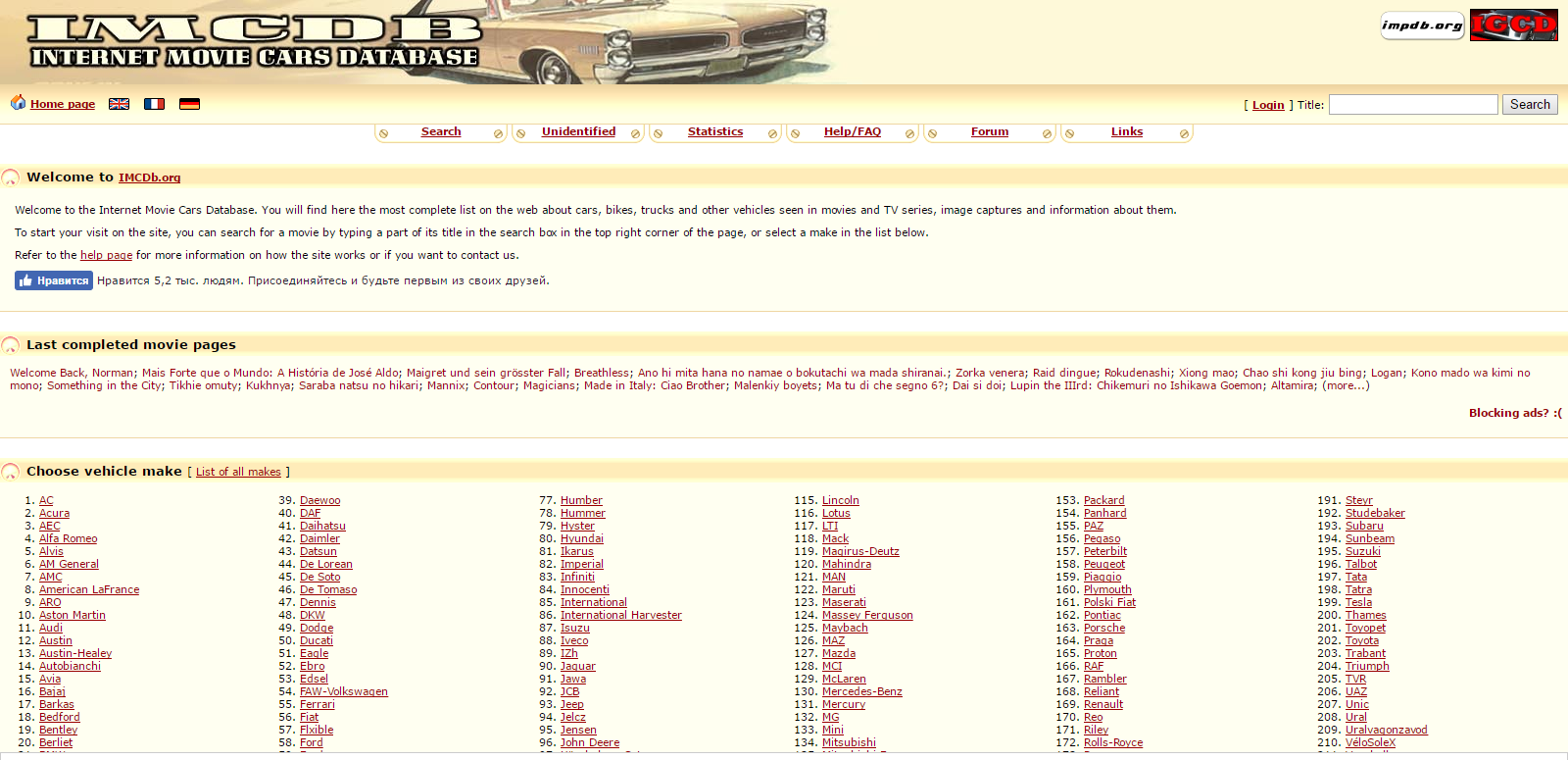Select the Porsche make
Image resolution: width=1568 pixels, height=760 pixels.
[x=1104, y=628]
